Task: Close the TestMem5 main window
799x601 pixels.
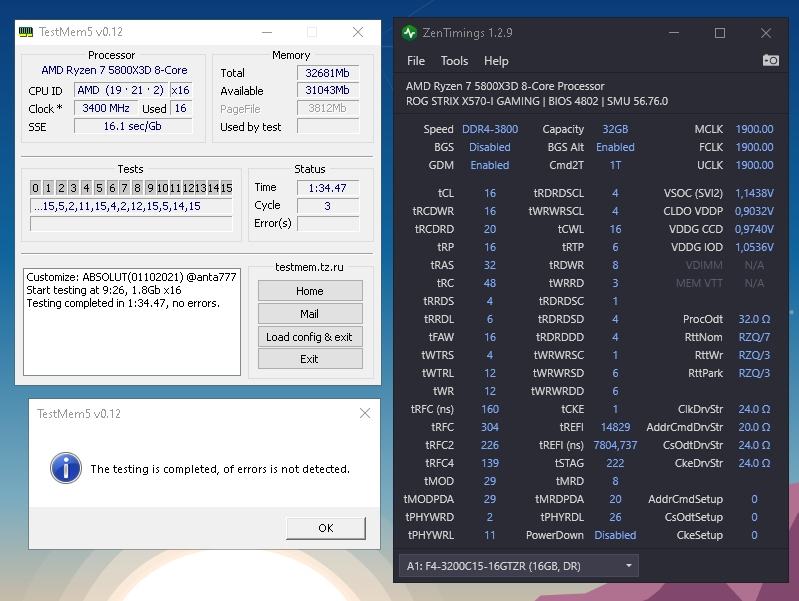Action: pos(358,32)
